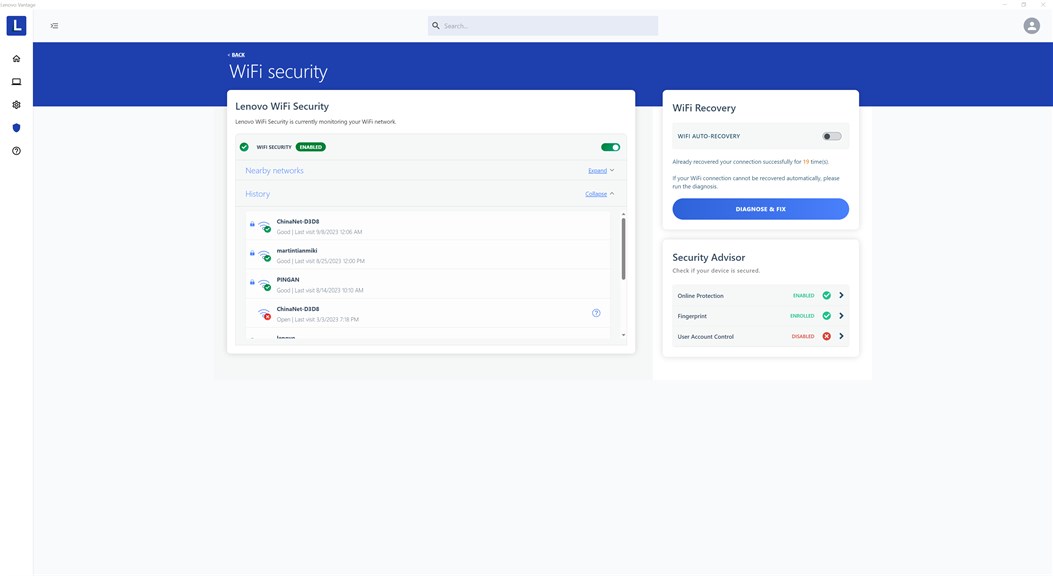Click the WiFi Recovery heading
This screenshot has height=576, width=1053.
(704, 108)
